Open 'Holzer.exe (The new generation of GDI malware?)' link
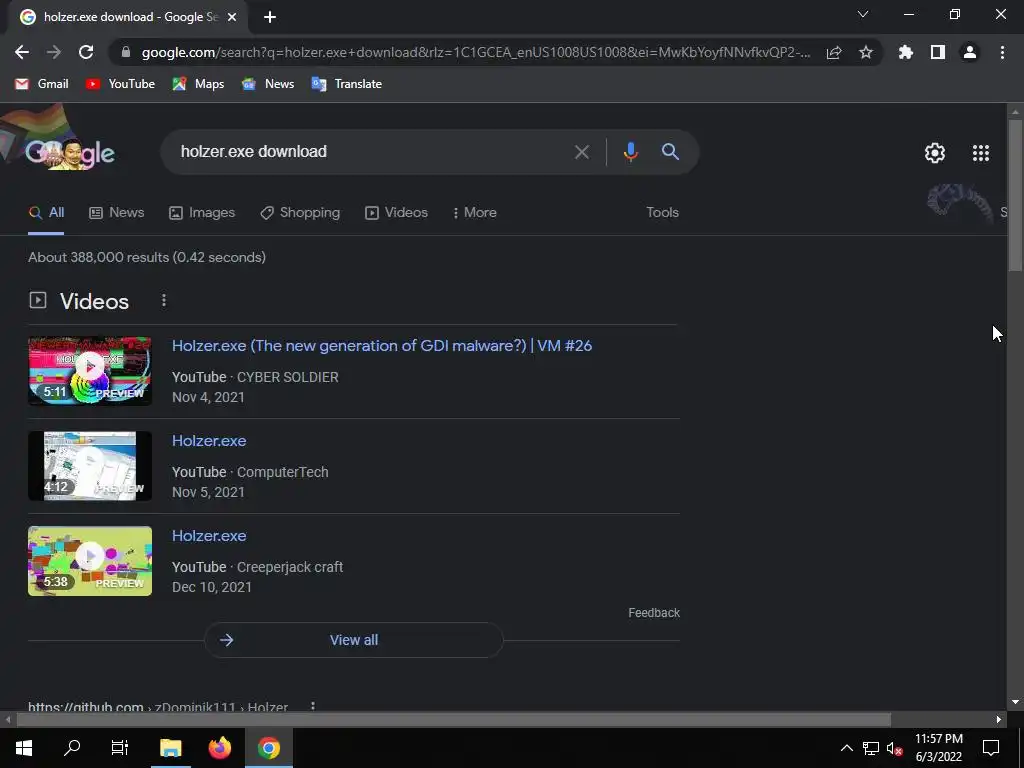Viewport: 1024px width, 768px height. pyautogui.click(x=382, y=345)
